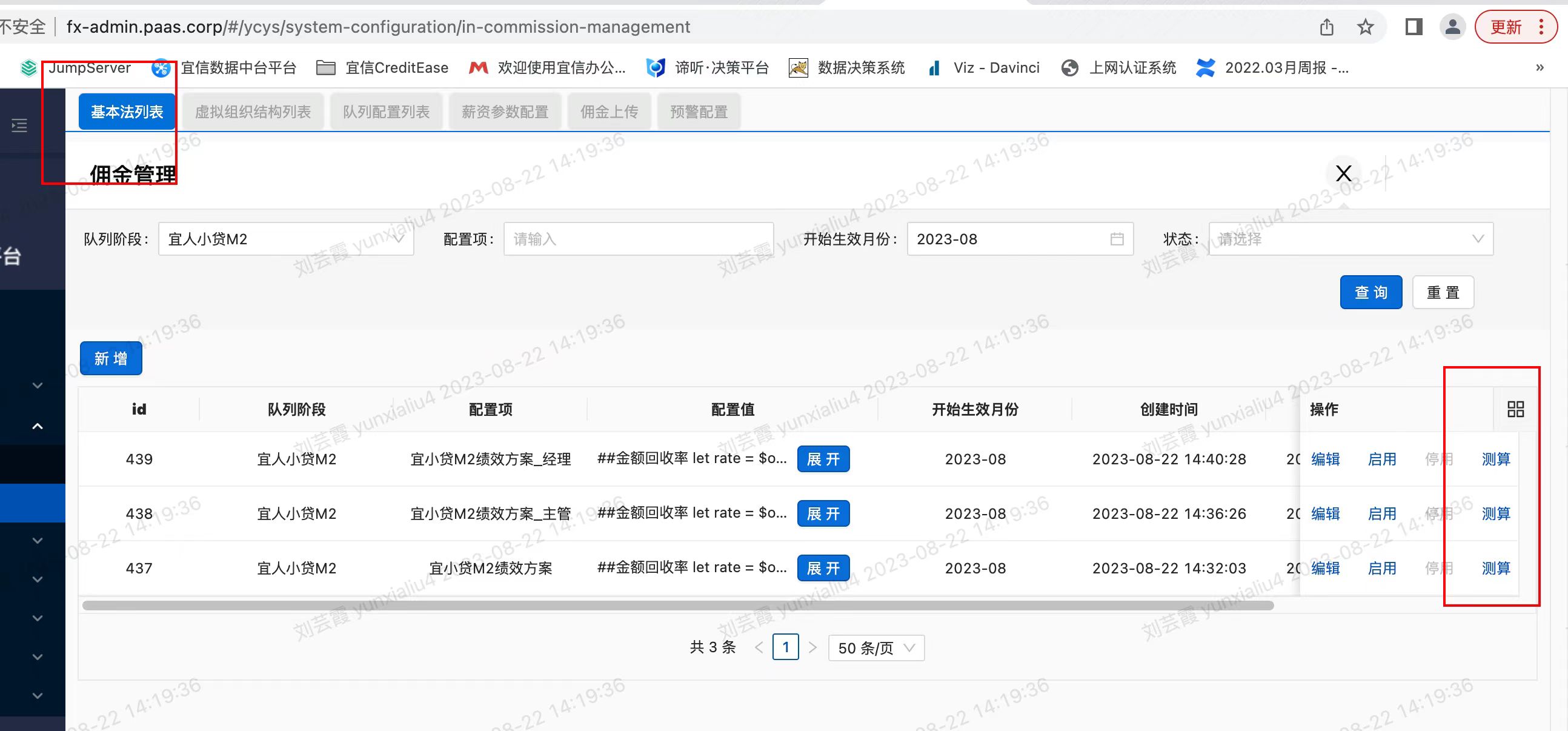Click the 重置 reset button

click(1443, 292)
